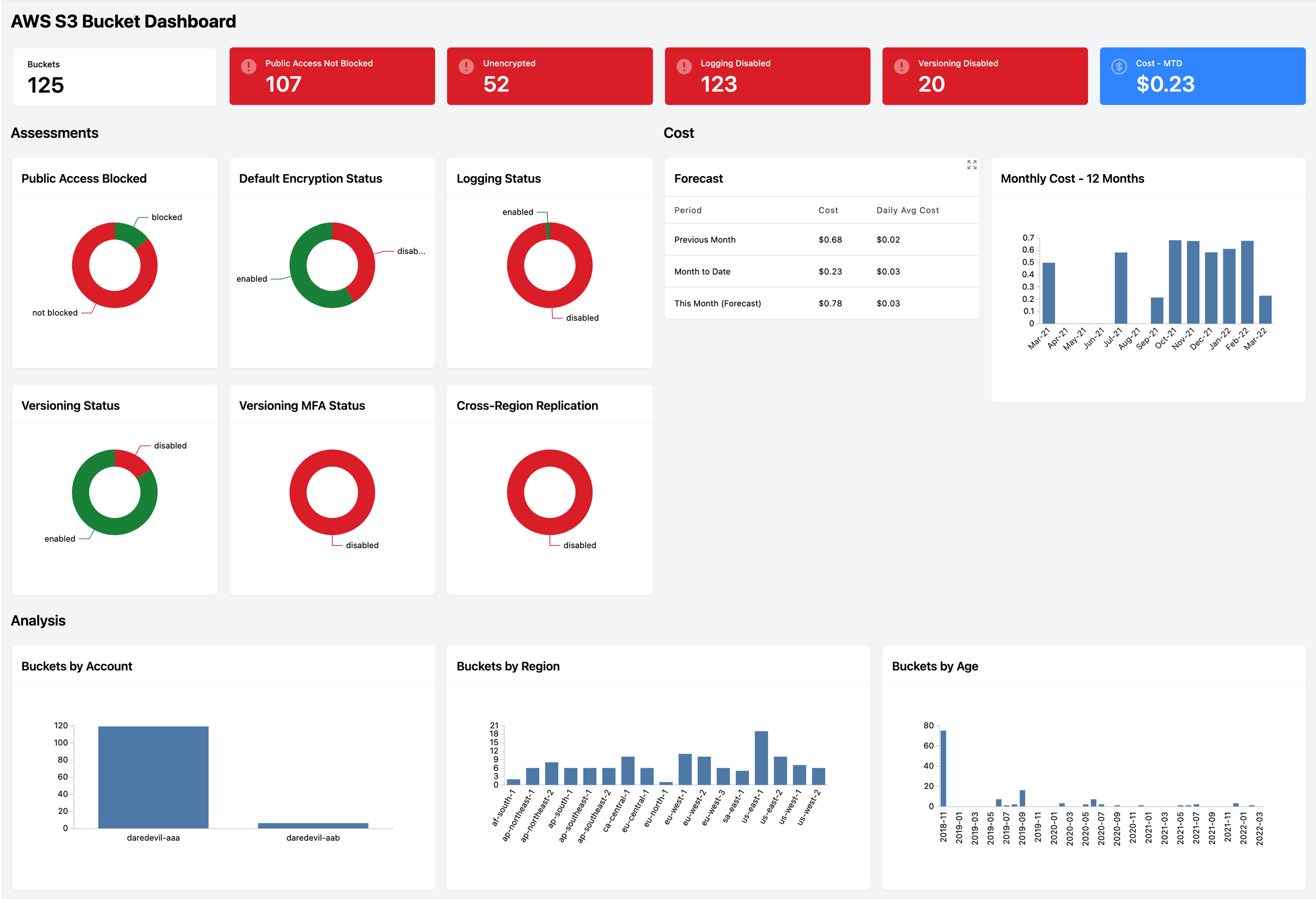Click dollar icon on Cost - MTD card

1119,66
